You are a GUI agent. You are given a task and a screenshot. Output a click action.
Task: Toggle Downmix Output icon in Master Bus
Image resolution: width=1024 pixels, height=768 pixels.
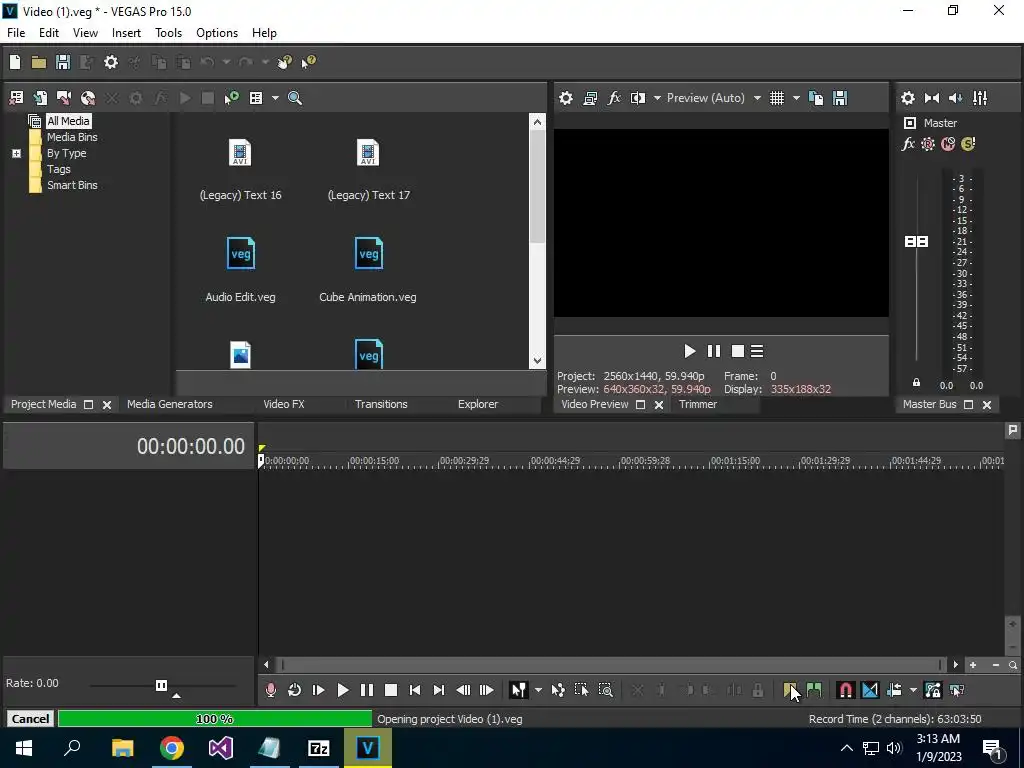932,98
